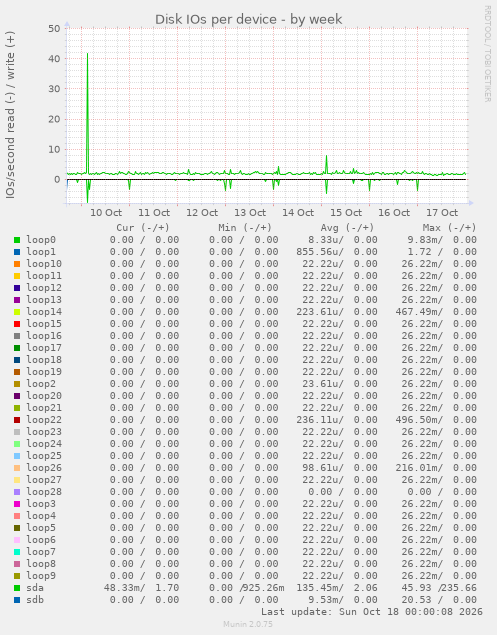Click the loop1 blue color swatch
Viewport: 497px width, 635px height.
point(17,252)
